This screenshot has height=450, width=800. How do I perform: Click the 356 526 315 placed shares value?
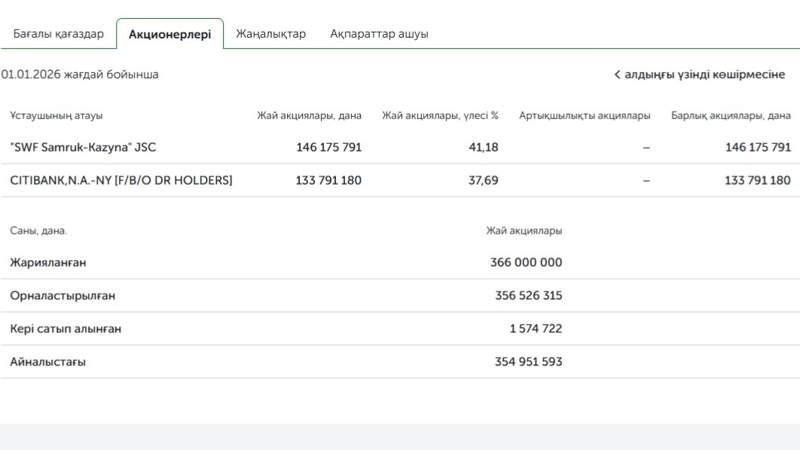click(x=528, y=296)
